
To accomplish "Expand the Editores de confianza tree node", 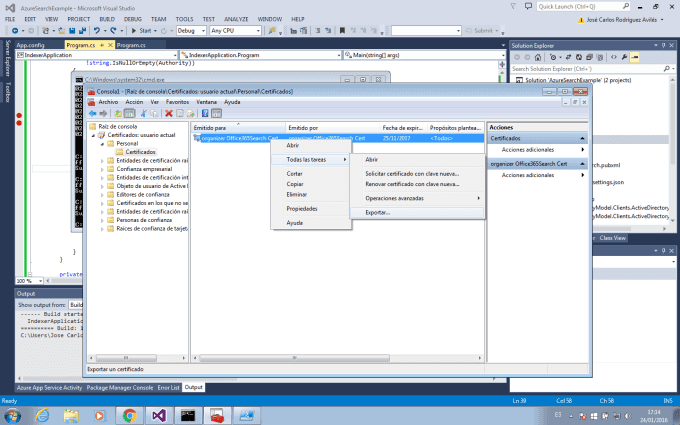I will [103, 195].
